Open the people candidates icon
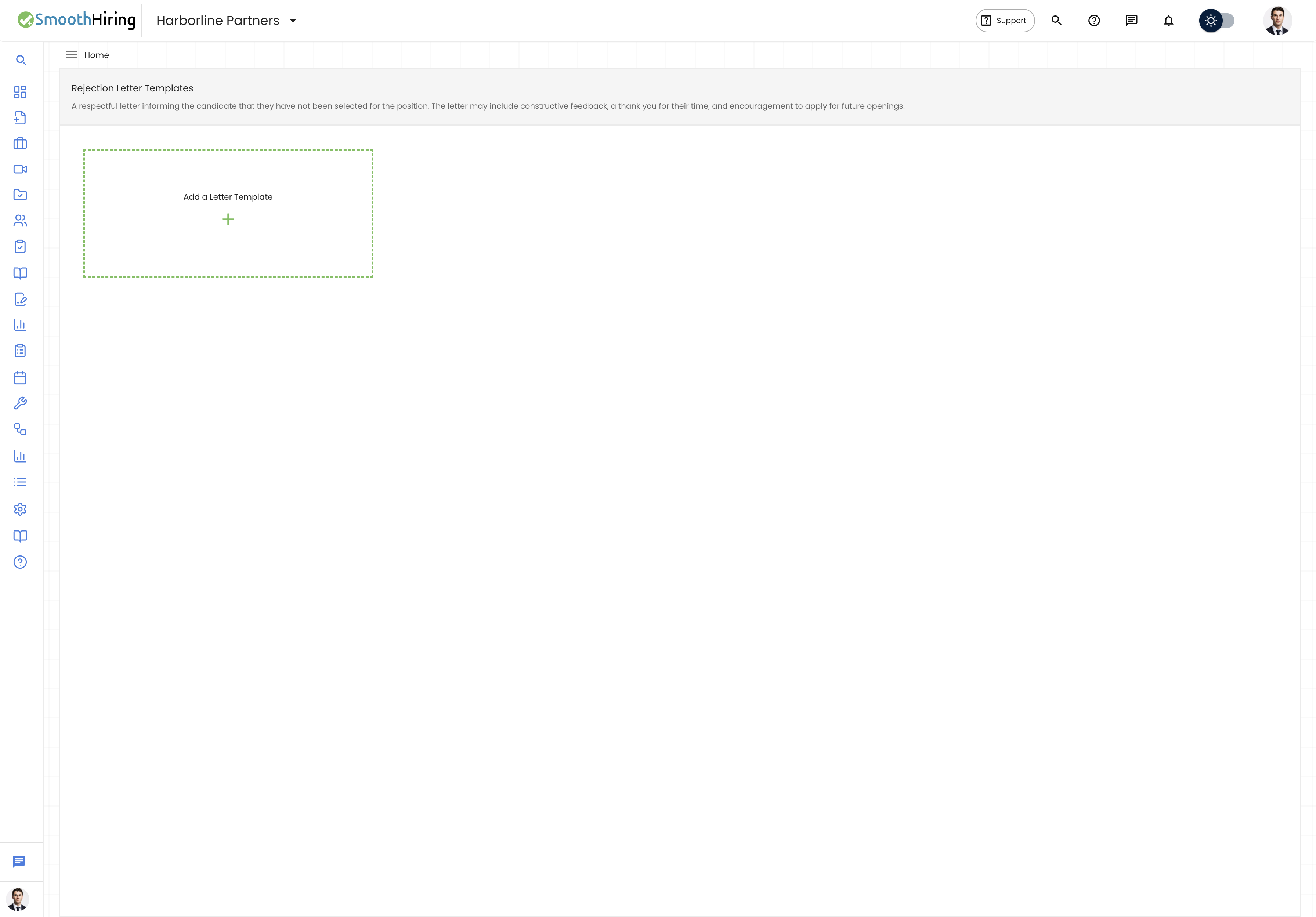1316x917 pixels. coord(20,221)
